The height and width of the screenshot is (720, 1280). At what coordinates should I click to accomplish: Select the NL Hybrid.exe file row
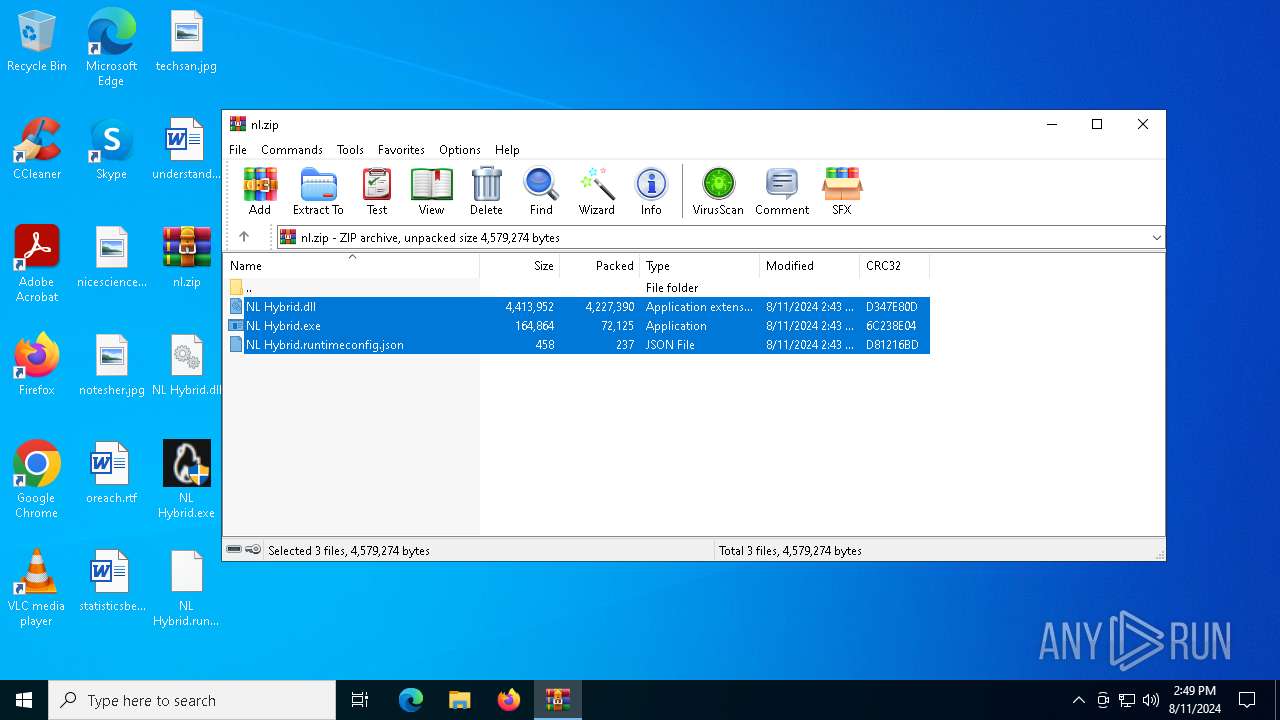(579, 326)
